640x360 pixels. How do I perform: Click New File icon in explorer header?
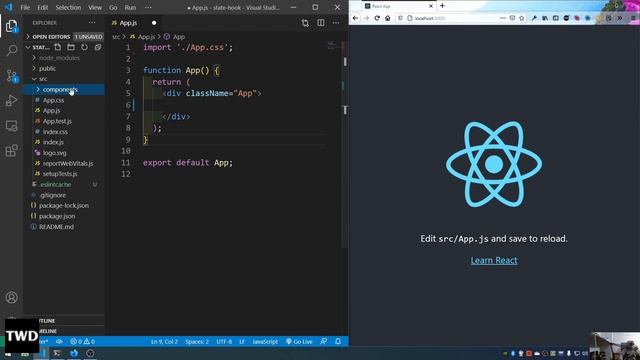pos(58,47)
